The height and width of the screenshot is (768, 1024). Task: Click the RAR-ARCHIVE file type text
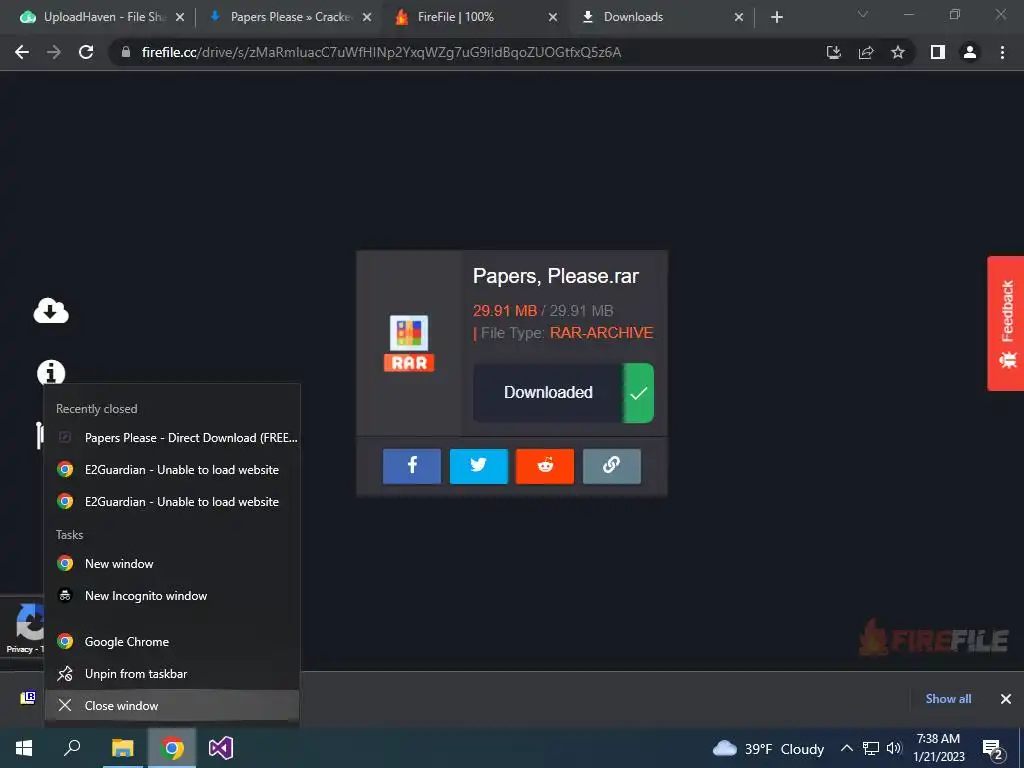pos(601,332)
